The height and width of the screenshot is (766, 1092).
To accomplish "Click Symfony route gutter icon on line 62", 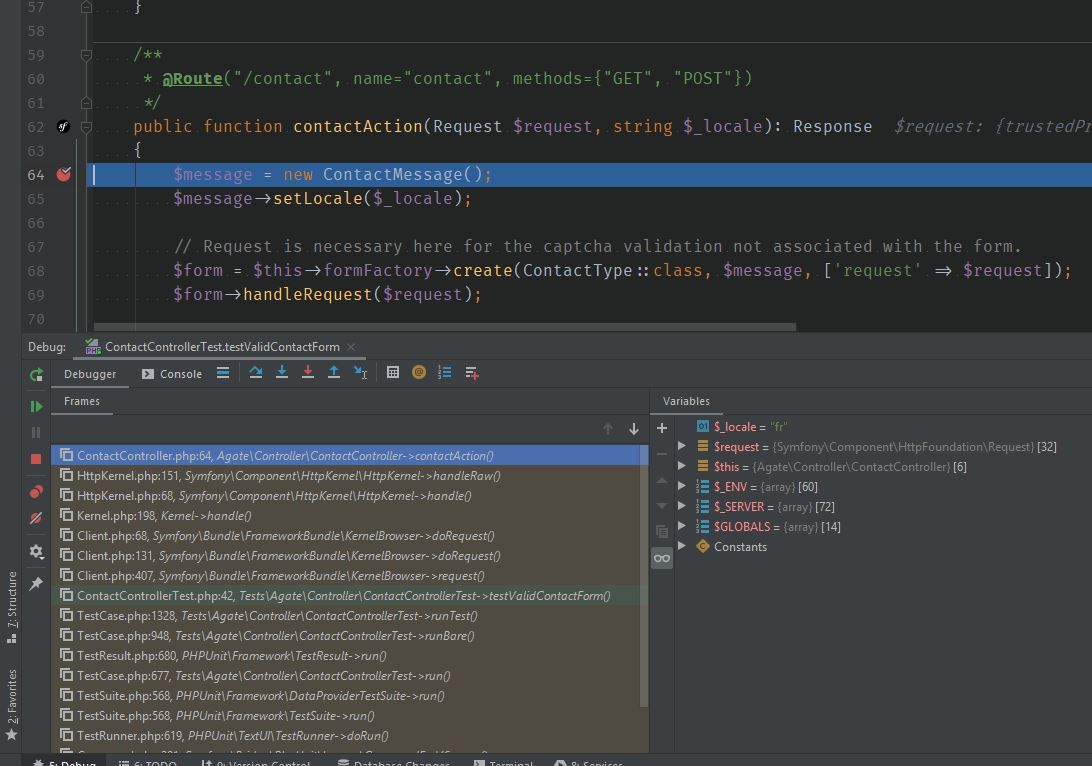I will click(63, 126).
